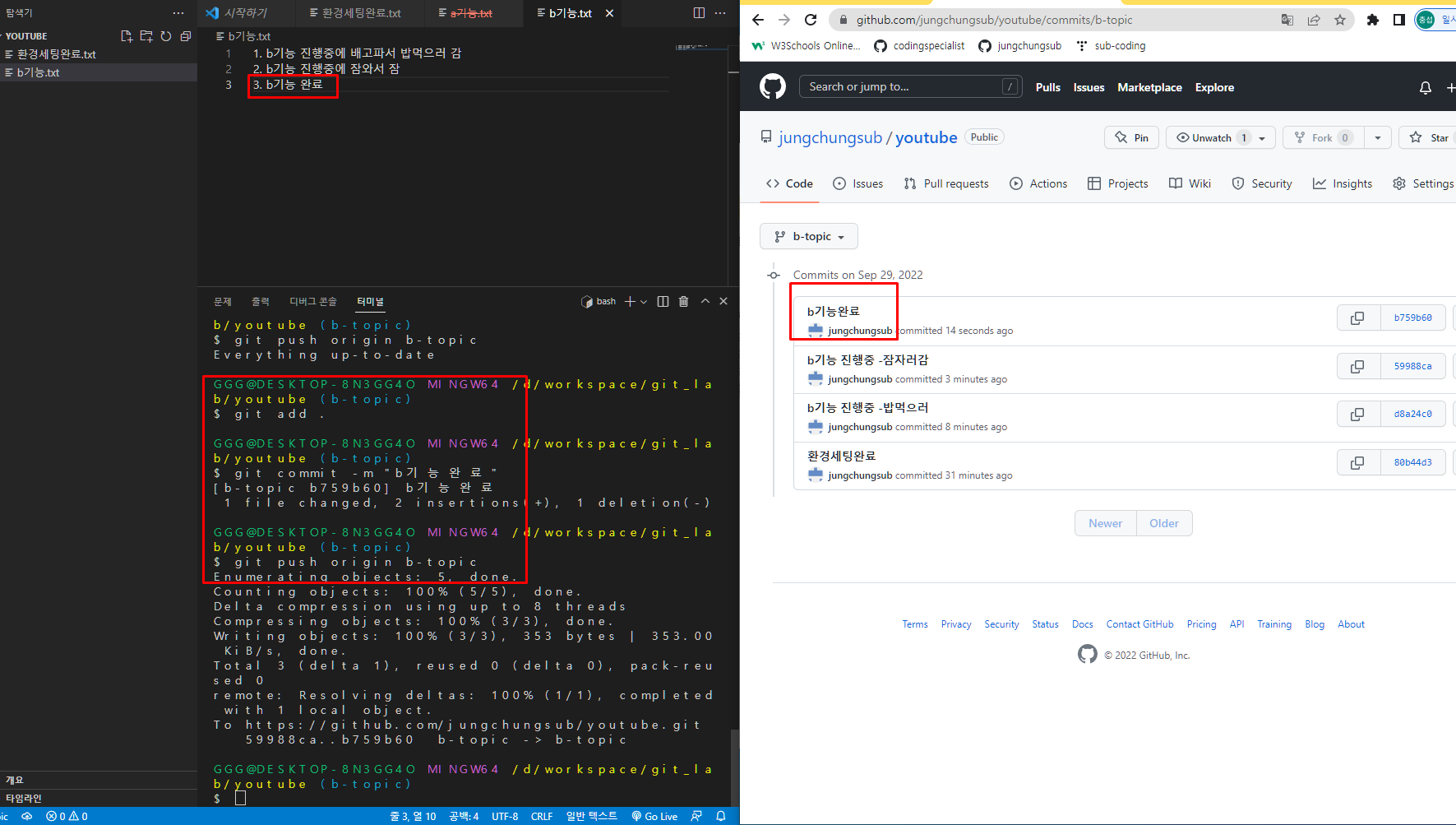Image resolution: width=1456 pixels, height=825 pixels.
Task: Open GitHub home via Octocat logo
Action: [x=773, y=86]
